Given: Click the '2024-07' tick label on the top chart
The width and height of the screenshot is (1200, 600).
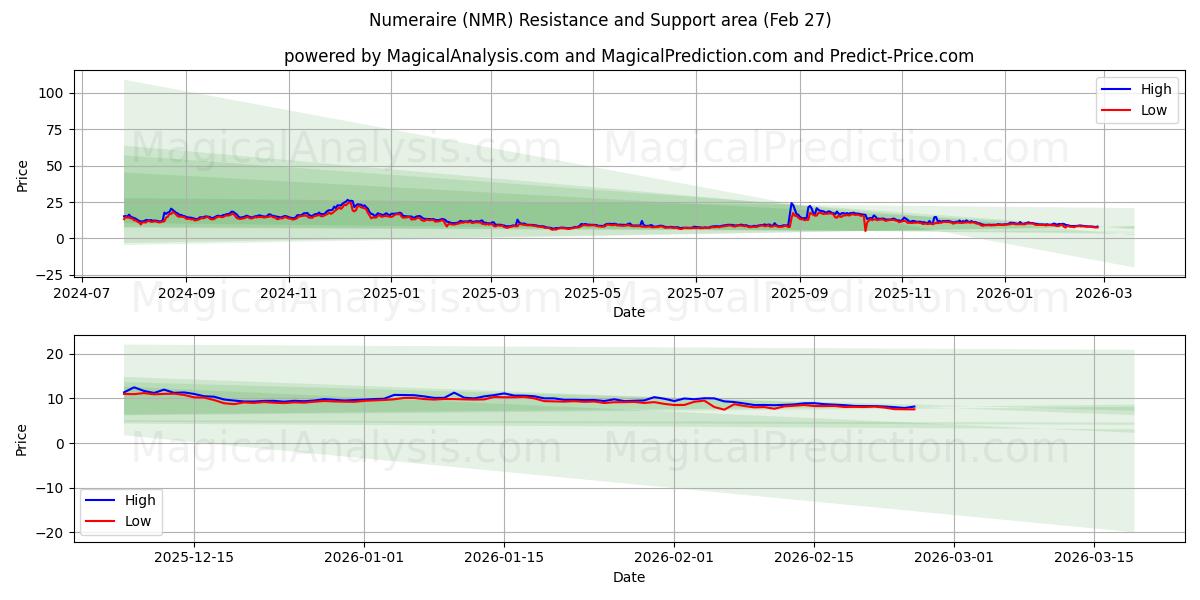Looking at the screenshot, I should point(82,294).
